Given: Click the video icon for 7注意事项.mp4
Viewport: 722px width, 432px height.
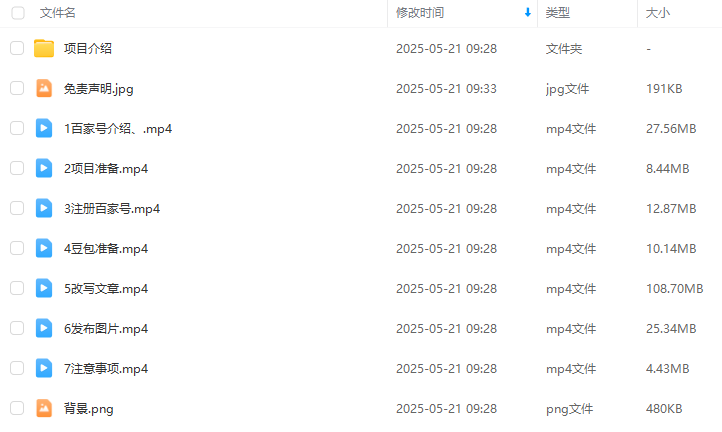Looking at the screenshot, I should (x=44, y=368).
